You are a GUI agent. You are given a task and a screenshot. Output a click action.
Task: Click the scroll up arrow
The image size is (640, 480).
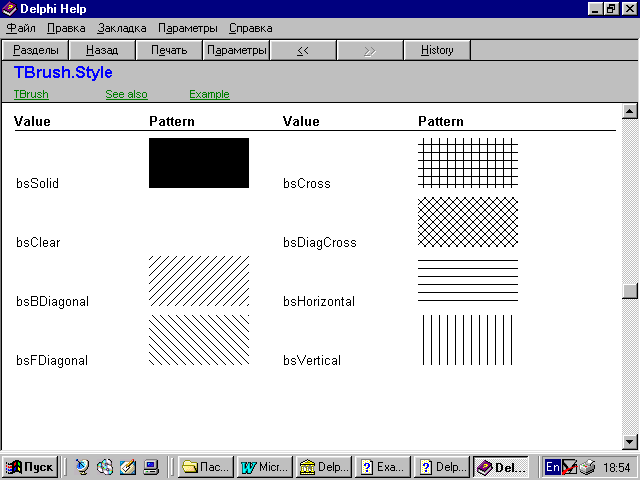click(629, 111)
